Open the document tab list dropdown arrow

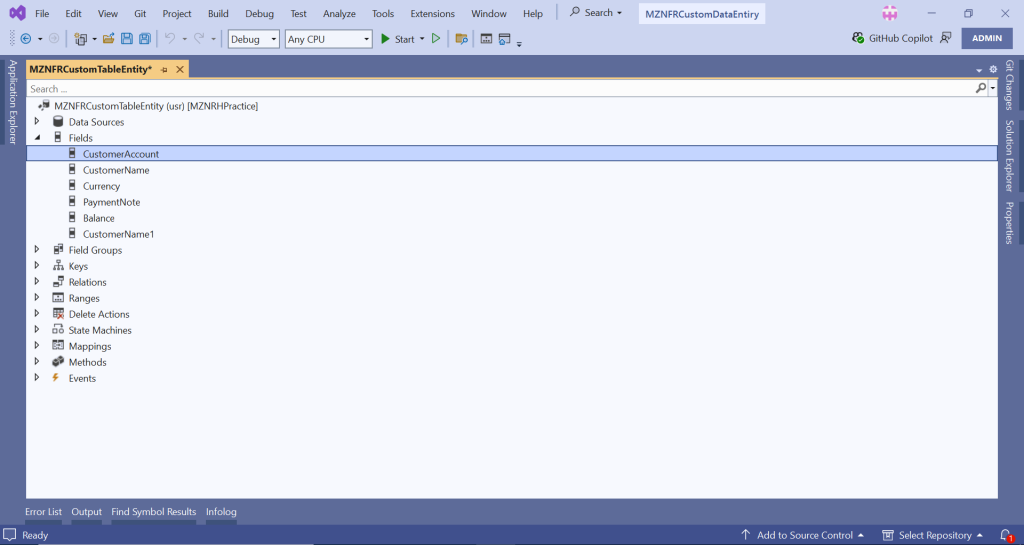(979, 70)
